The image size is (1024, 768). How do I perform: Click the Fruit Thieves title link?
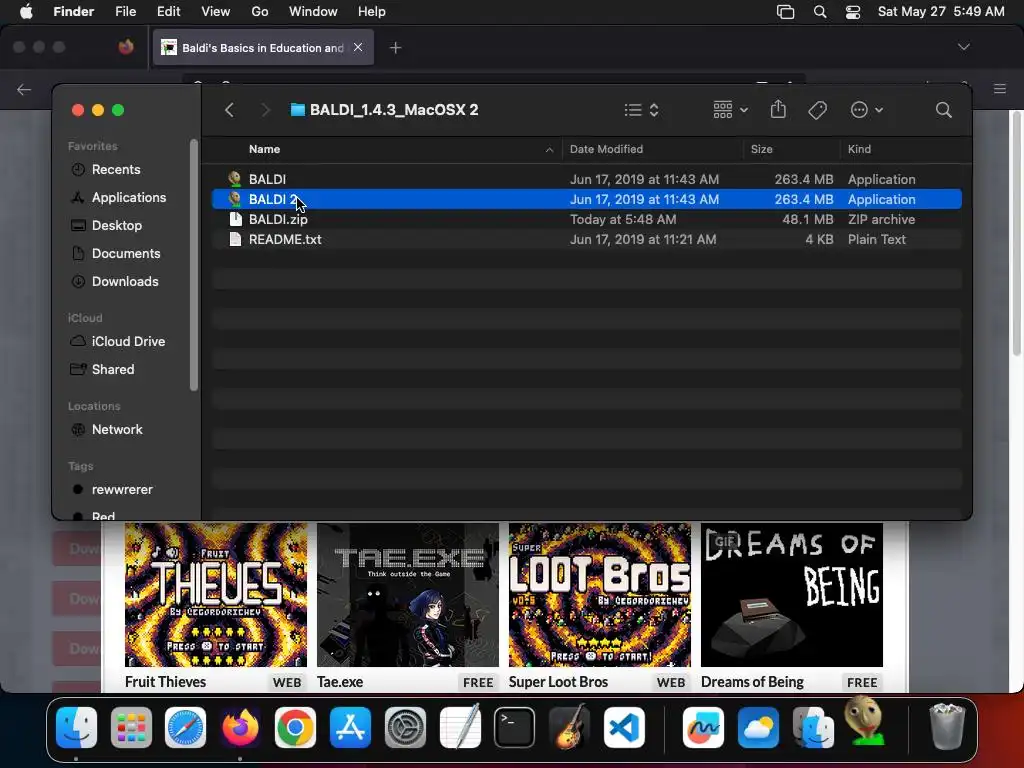pos(165,682)
